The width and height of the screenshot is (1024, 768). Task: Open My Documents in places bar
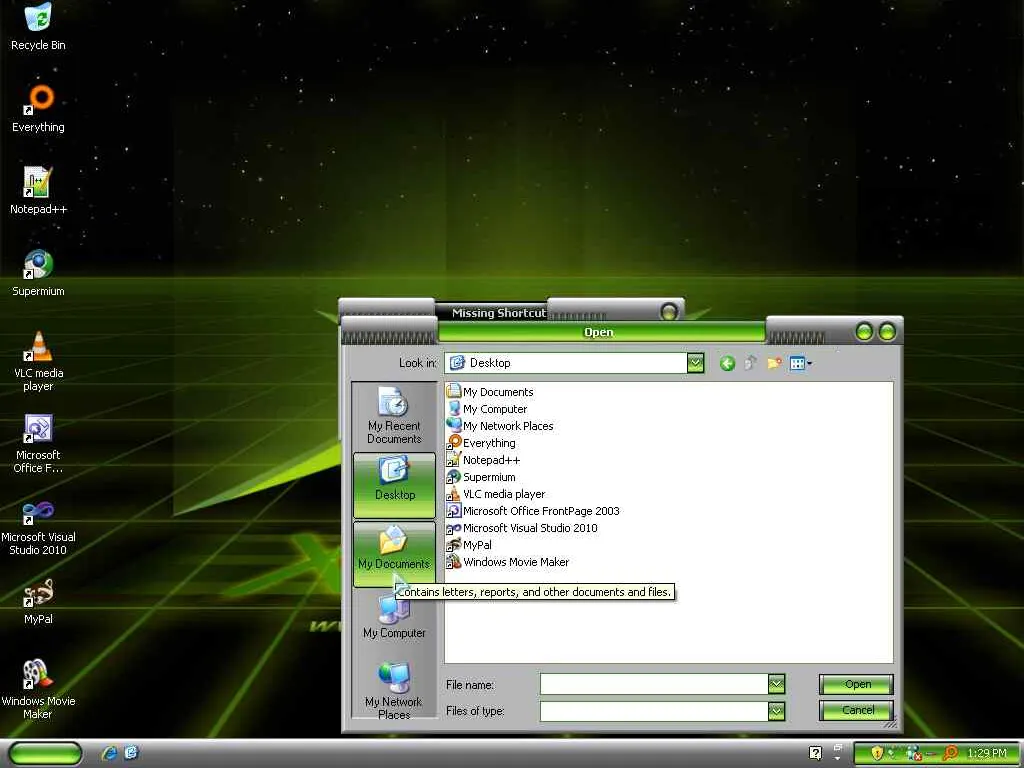click(x=394, y=554)
